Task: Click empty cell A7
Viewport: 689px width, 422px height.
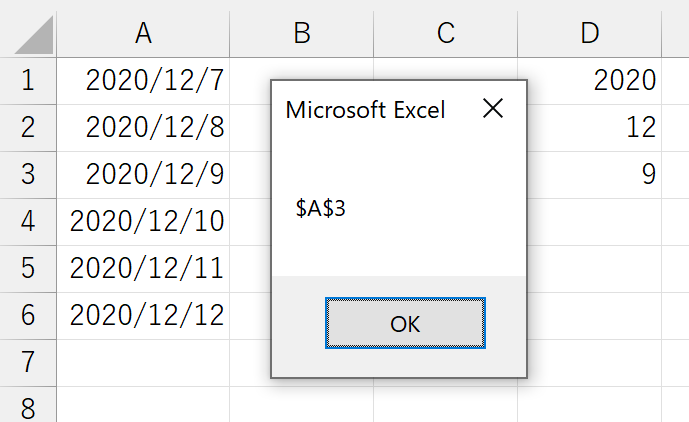Action: point(143,363)
